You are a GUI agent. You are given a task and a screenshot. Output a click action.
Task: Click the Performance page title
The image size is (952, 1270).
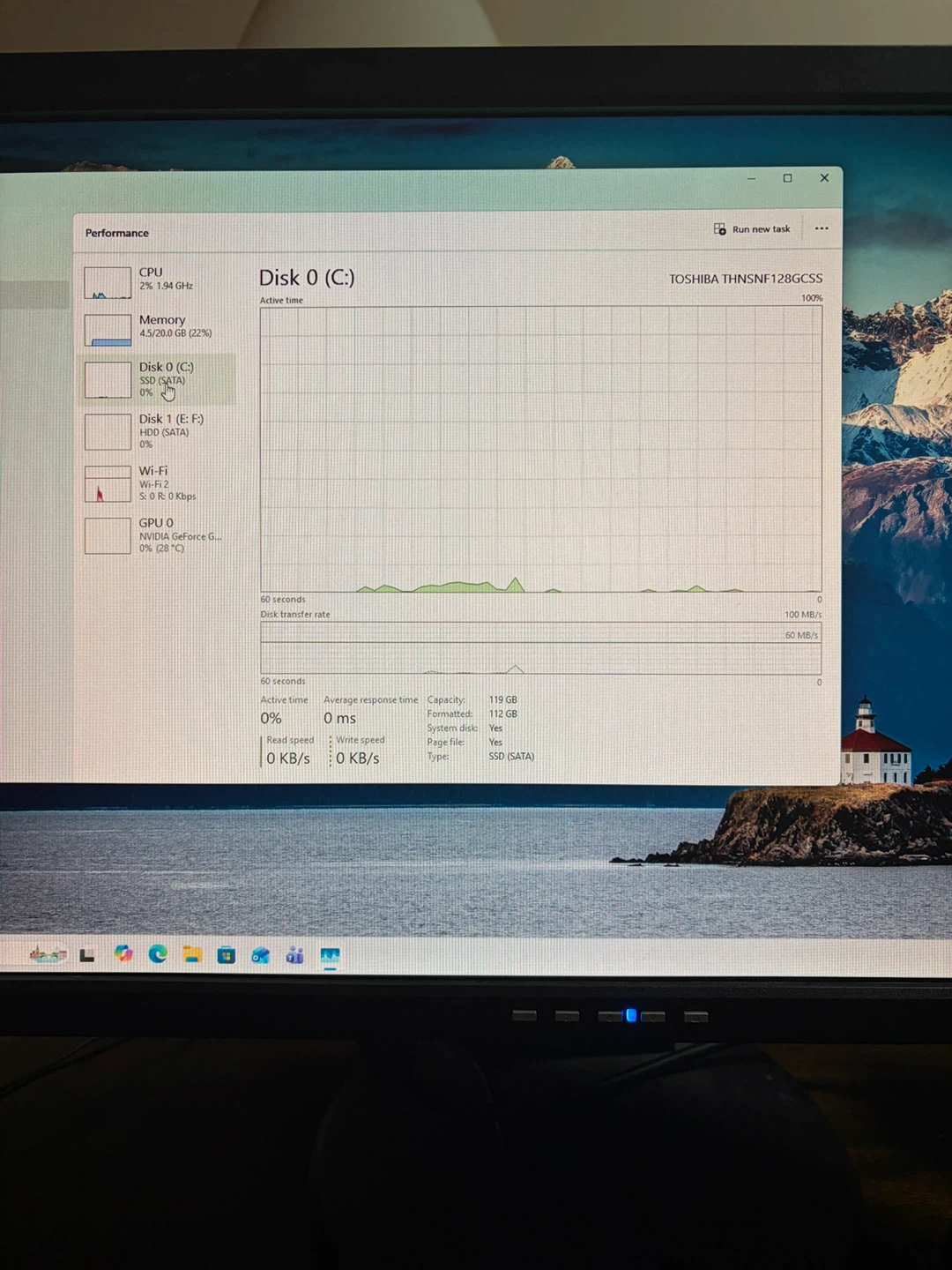117,233
